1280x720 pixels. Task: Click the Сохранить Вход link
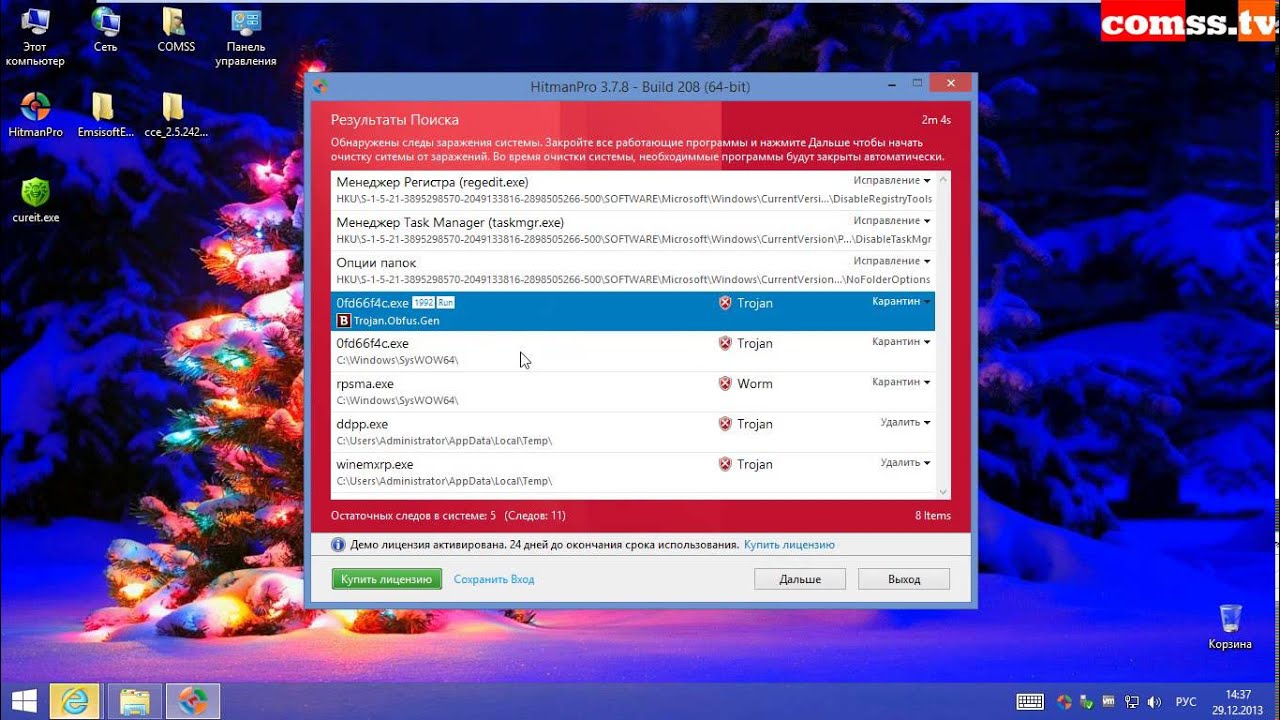[x=494, y=579]
